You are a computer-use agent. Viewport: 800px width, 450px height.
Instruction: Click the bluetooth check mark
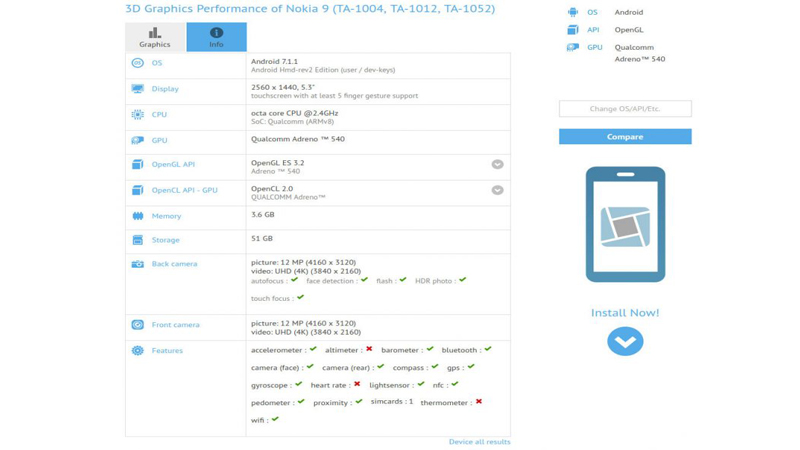pyautogui.click(x=488, y=349)
